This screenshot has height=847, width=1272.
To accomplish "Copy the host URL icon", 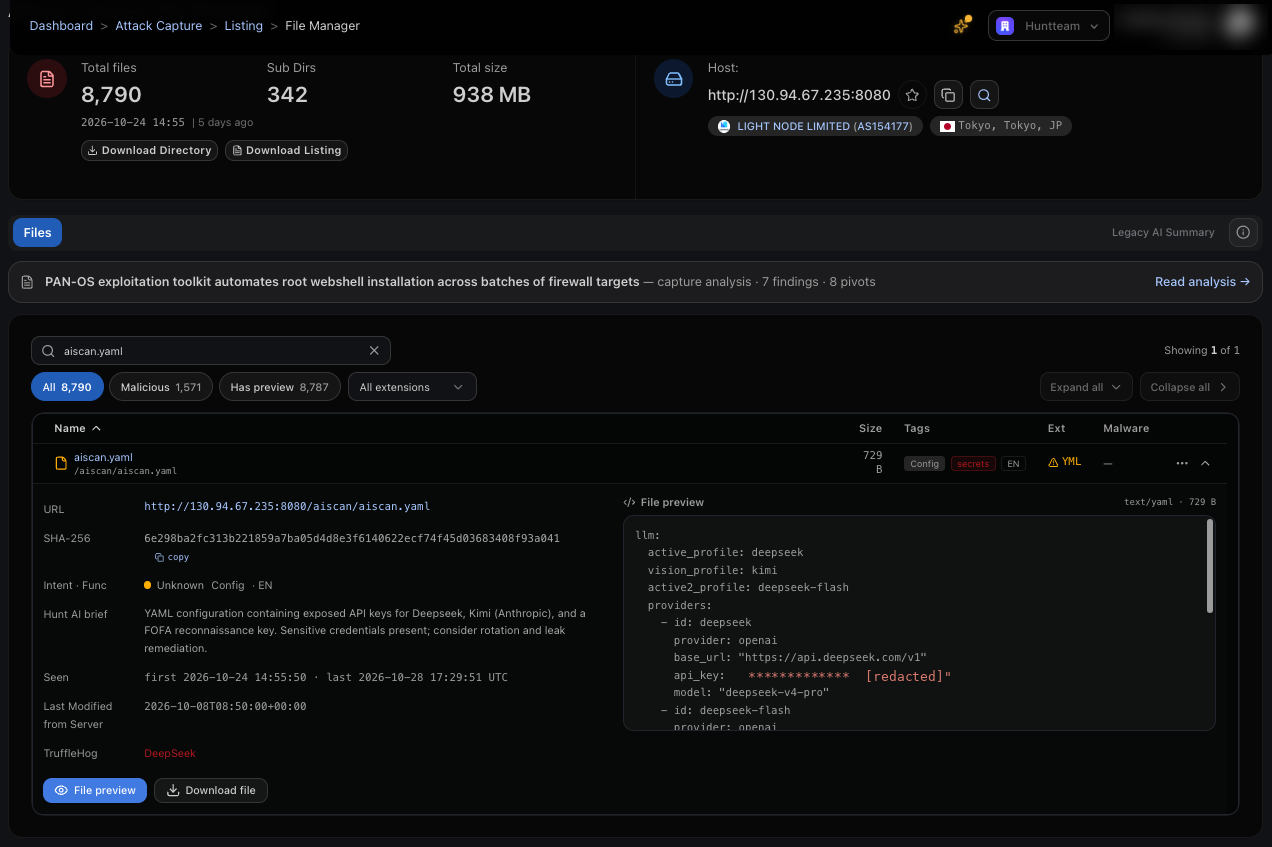I will (948, 95).
